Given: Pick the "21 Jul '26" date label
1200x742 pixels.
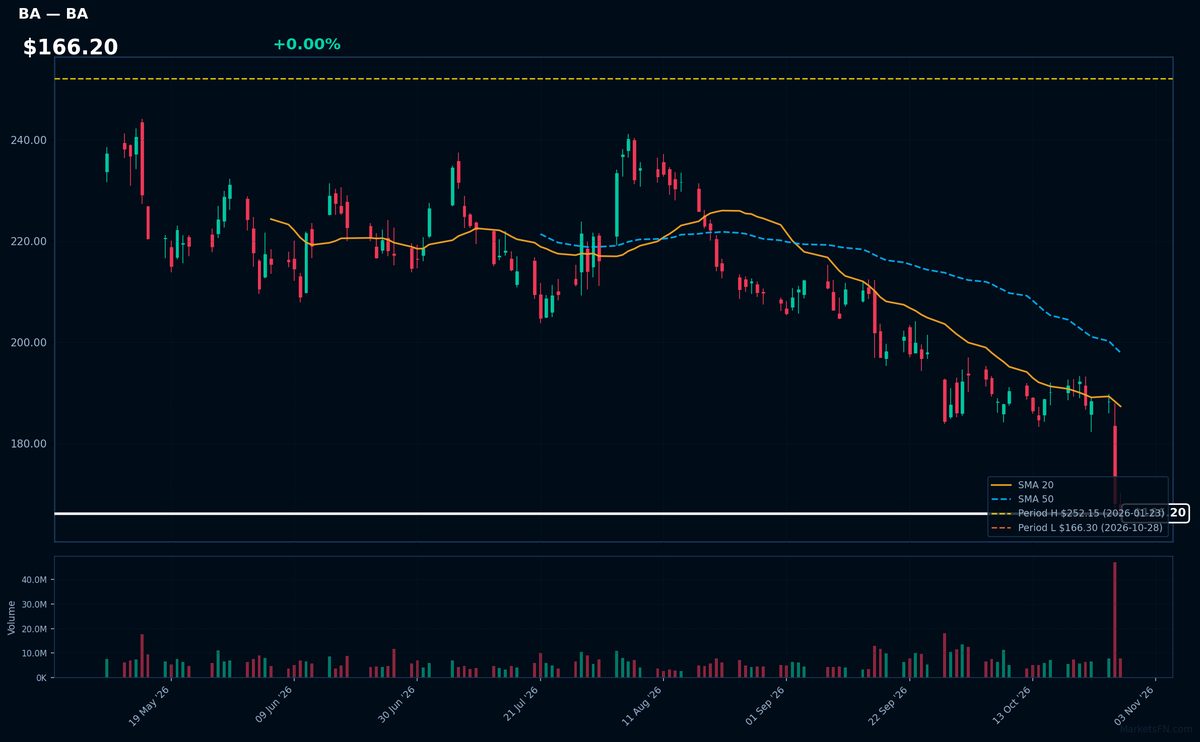Looking at the screenshot, I should click(x=519, y=707).
